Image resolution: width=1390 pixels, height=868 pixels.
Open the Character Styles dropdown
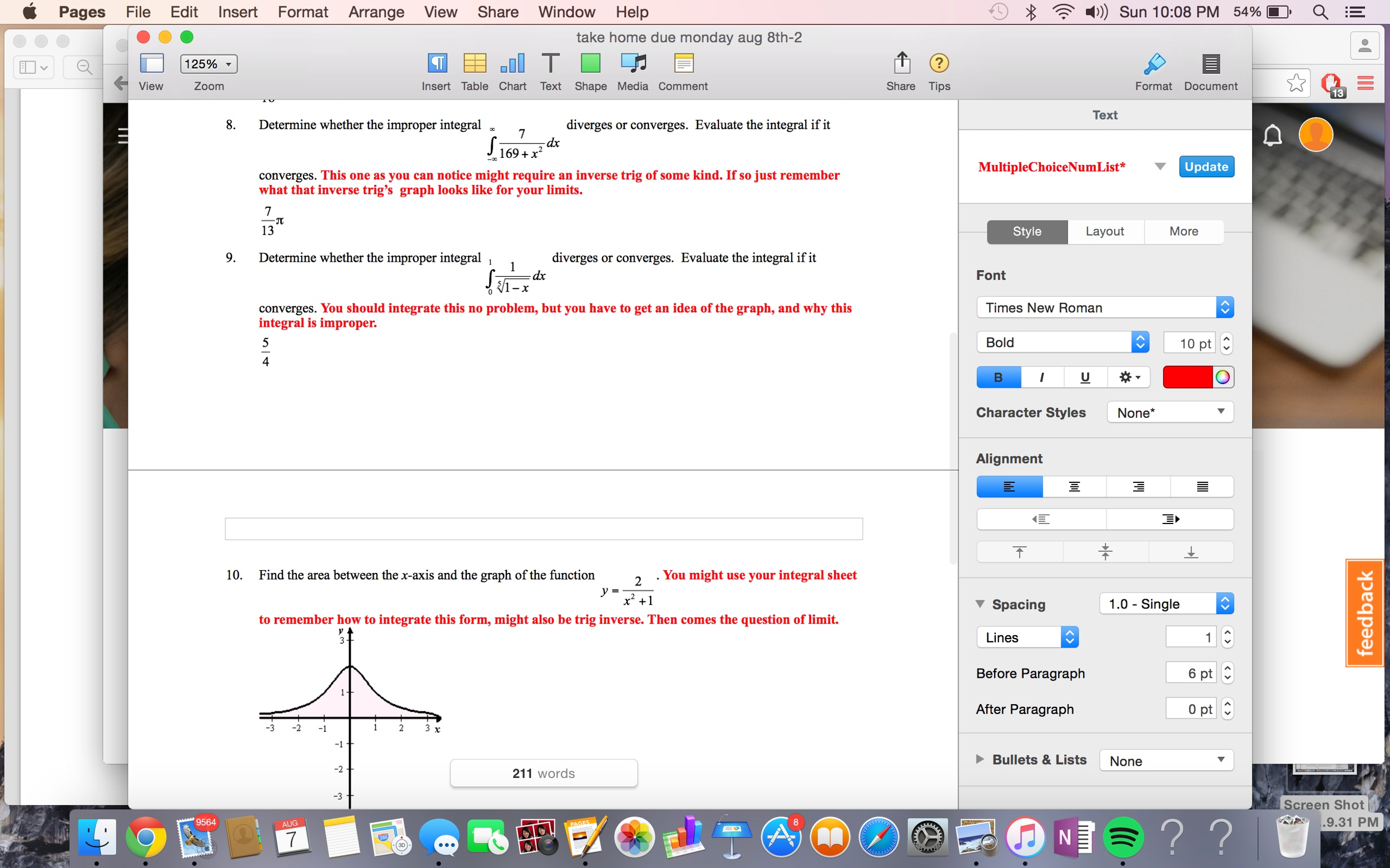(1169, 412)
